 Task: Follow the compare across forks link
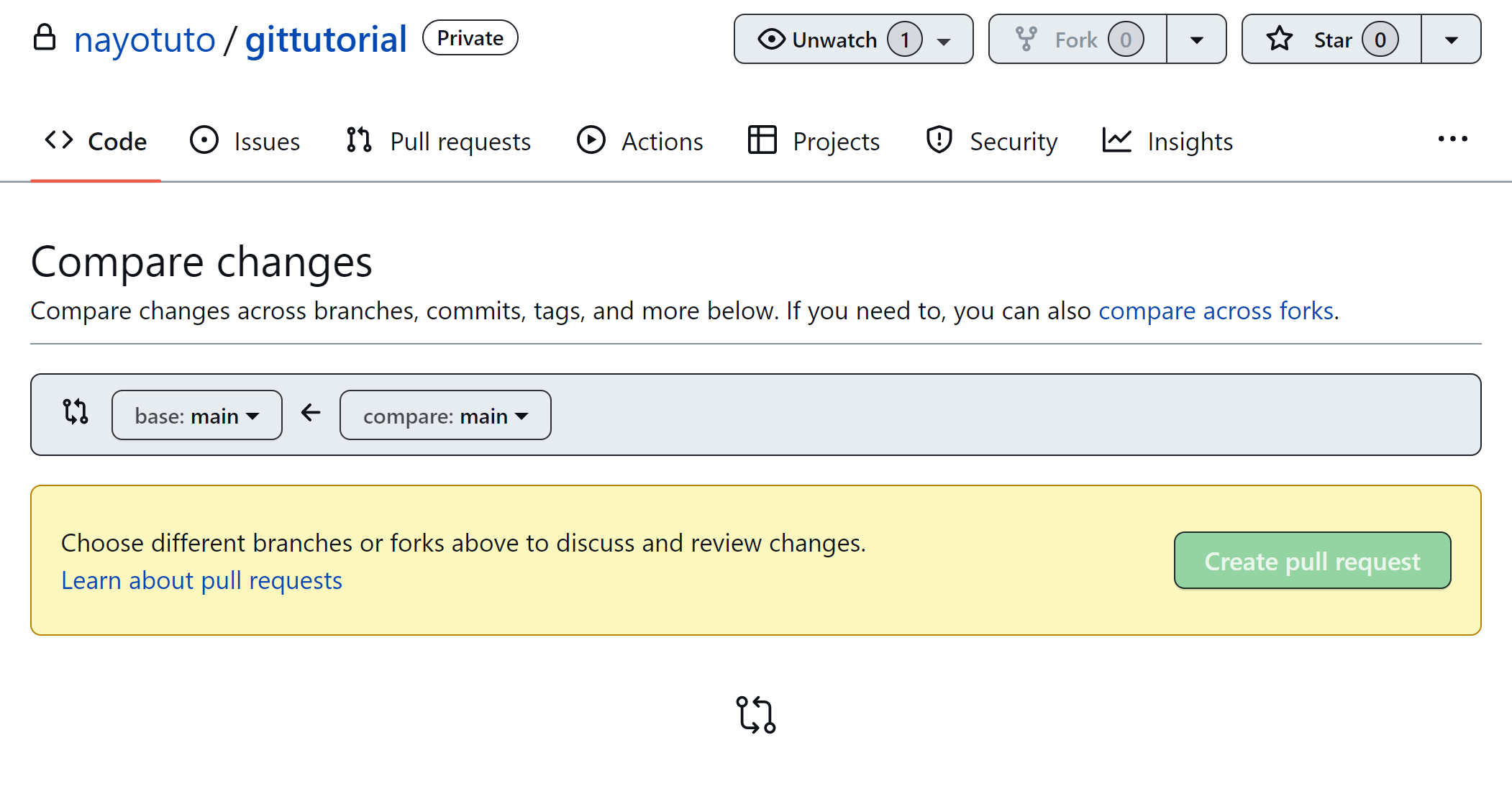click(1216, 311)
